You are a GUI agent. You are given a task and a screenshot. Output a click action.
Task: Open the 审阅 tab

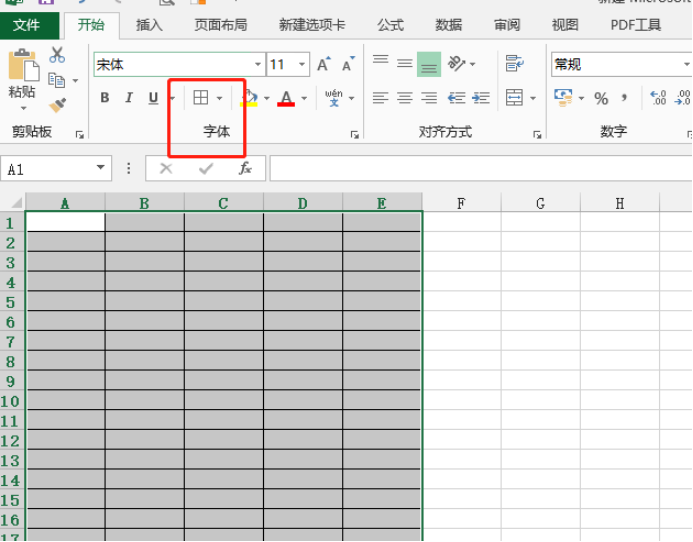pos(507,25)
